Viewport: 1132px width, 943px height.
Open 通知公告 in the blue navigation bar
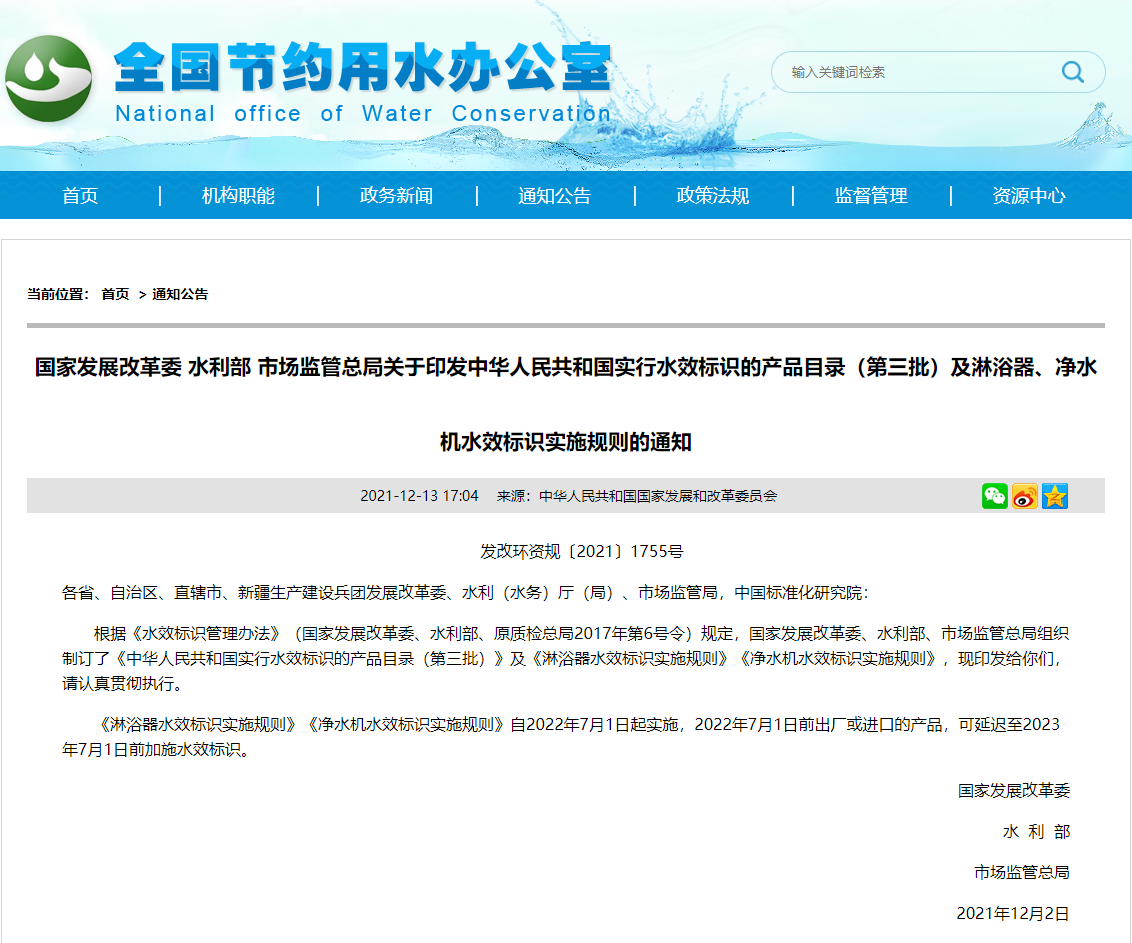pyautogui.click(x=554, y=196)
